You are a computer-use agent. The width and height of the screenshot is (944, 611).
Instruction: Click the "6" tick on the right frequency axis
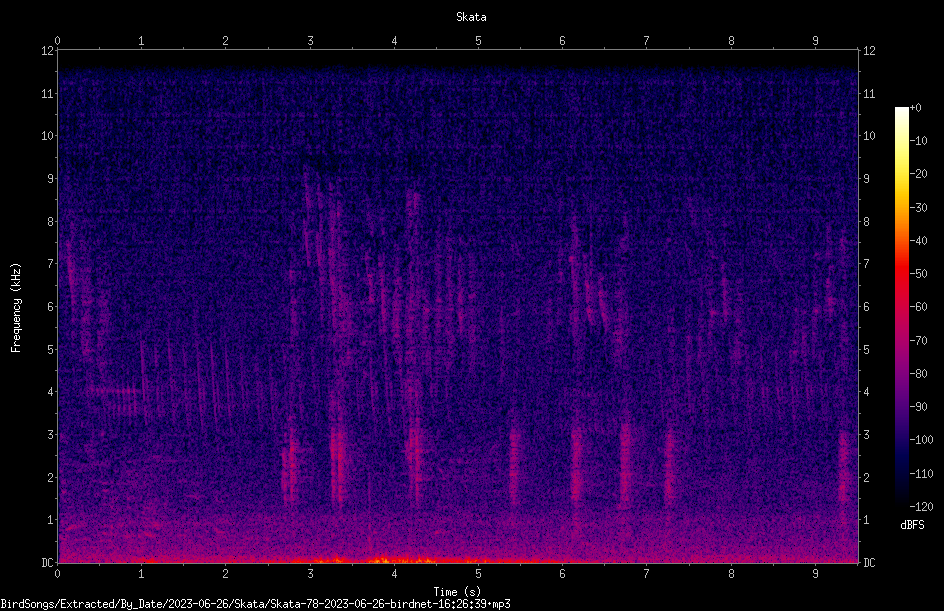click(866, 306)
